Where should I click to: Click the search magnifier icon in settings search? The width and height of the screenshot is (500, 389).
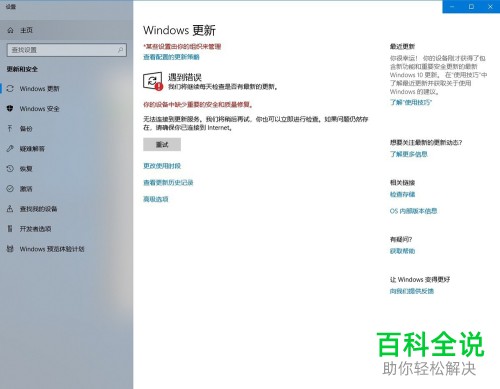coord(120,50)
